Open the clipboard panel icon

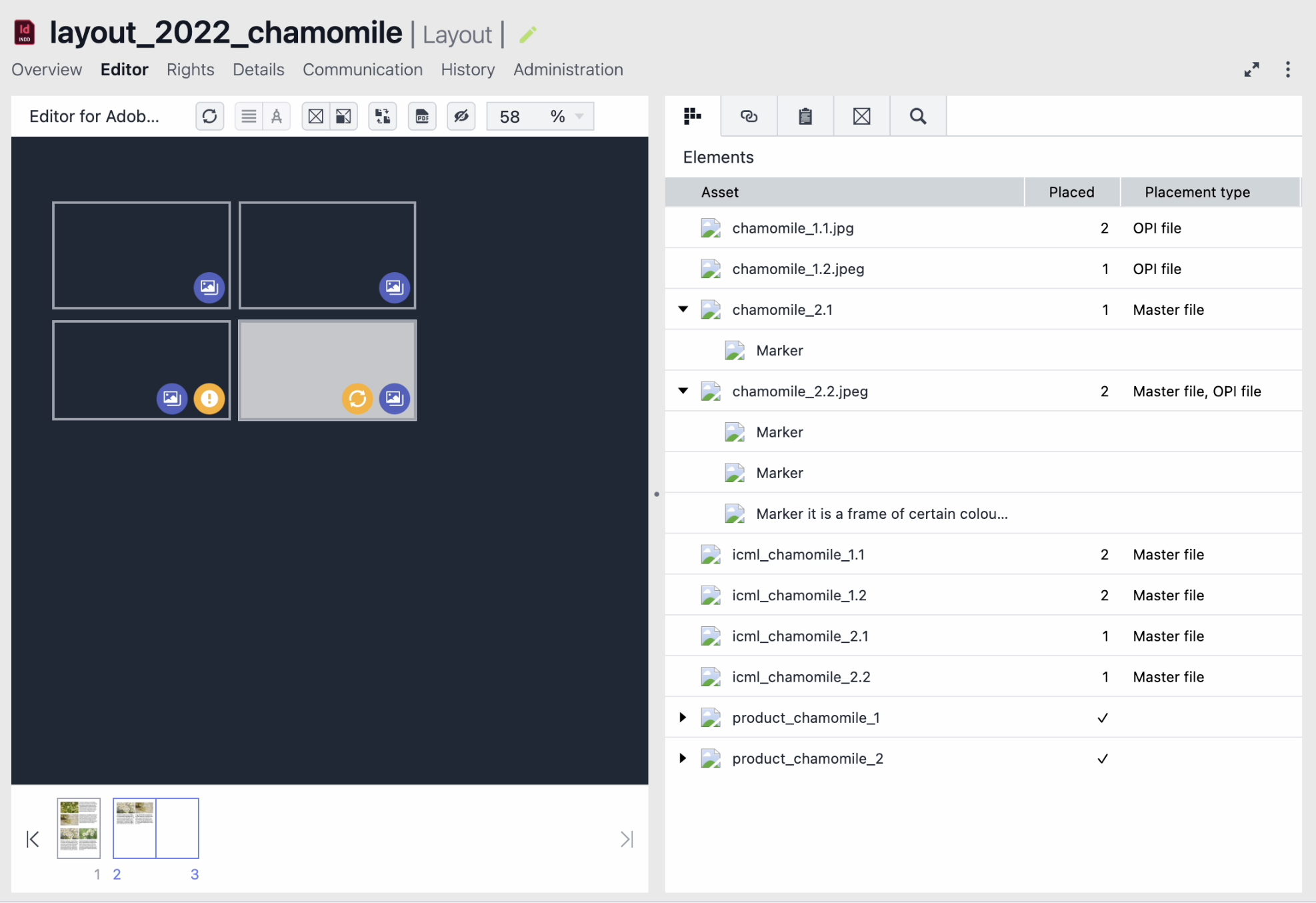tap(805, 117)
